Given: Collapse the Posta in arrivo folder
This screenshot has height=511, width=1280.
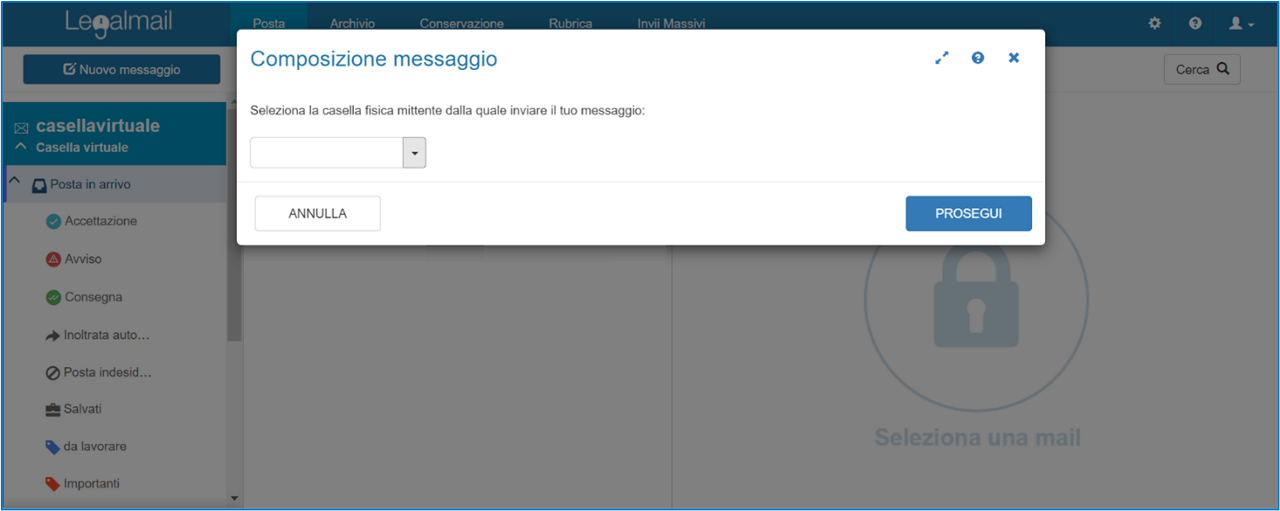Looking at the screenshot, I should [15, 183].
